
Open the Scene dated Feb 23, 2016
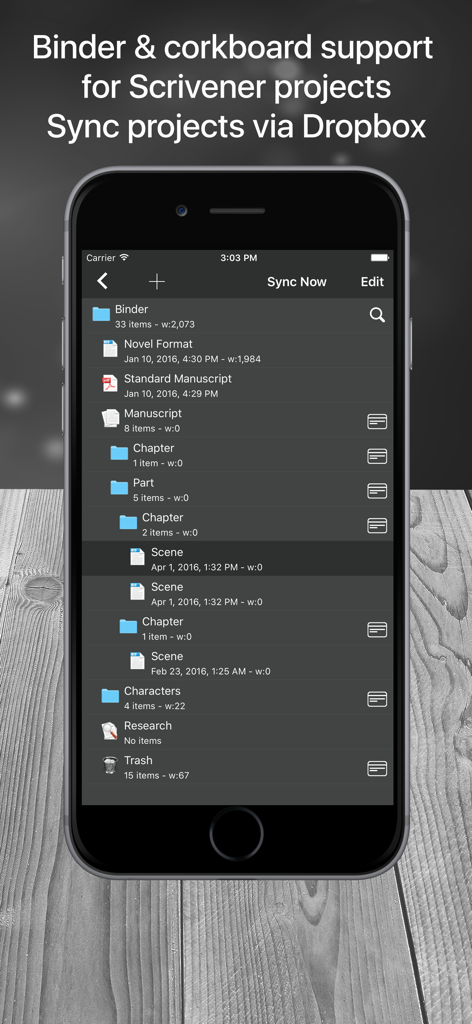238,663
